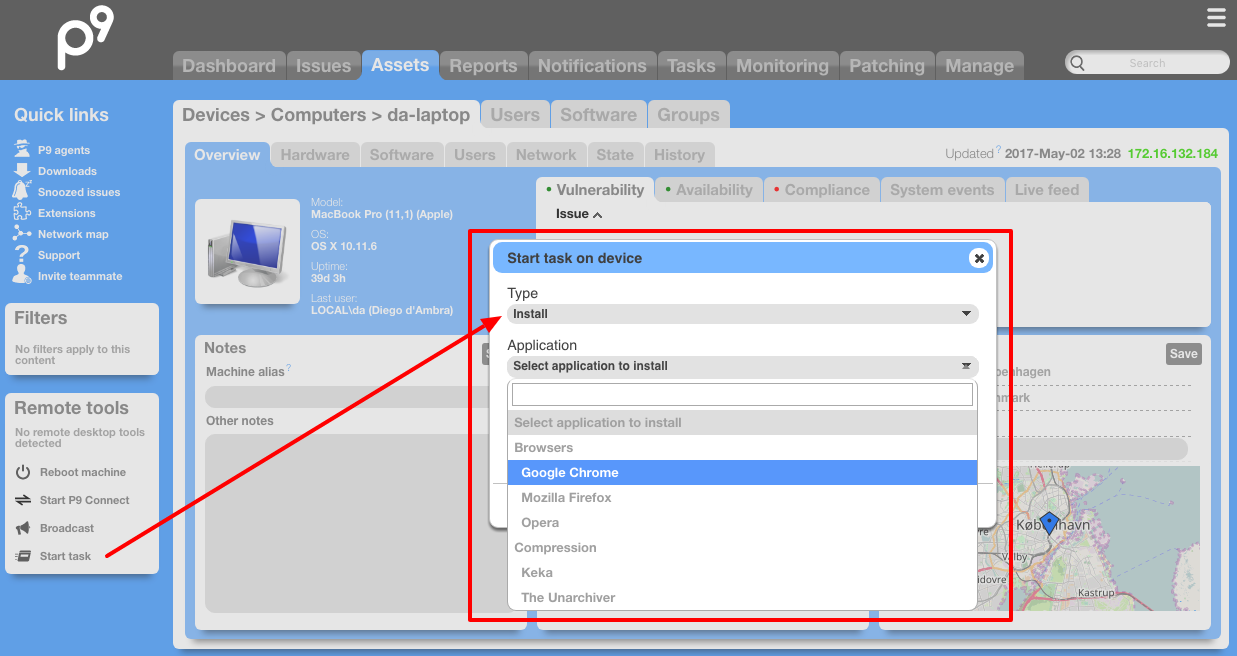The height and width of the screenshot is (656, 1237).
Task: Open the Monitoring tab
Action: (782, 66)
